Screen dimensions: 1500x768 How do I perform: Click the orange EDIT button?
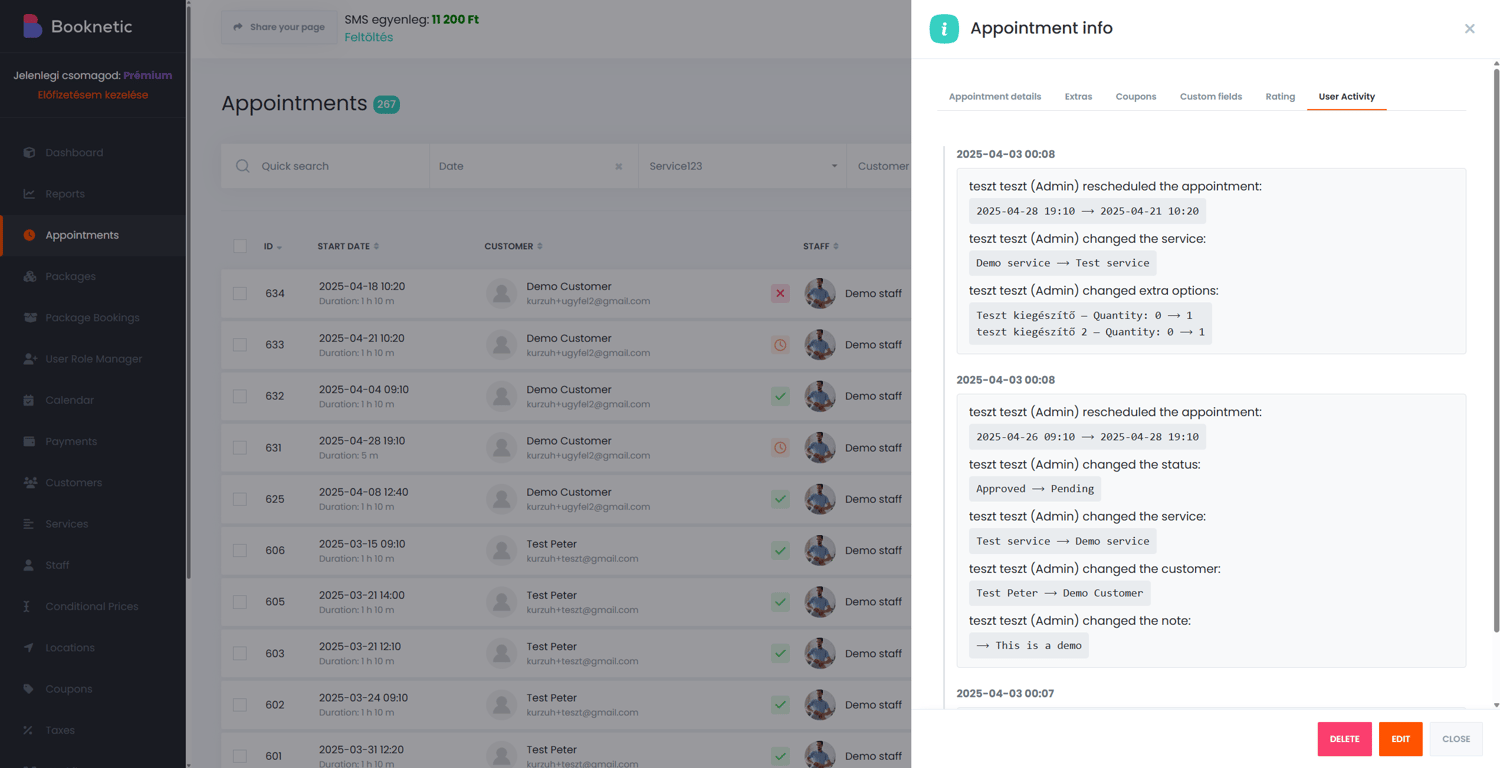point(1400,739)
